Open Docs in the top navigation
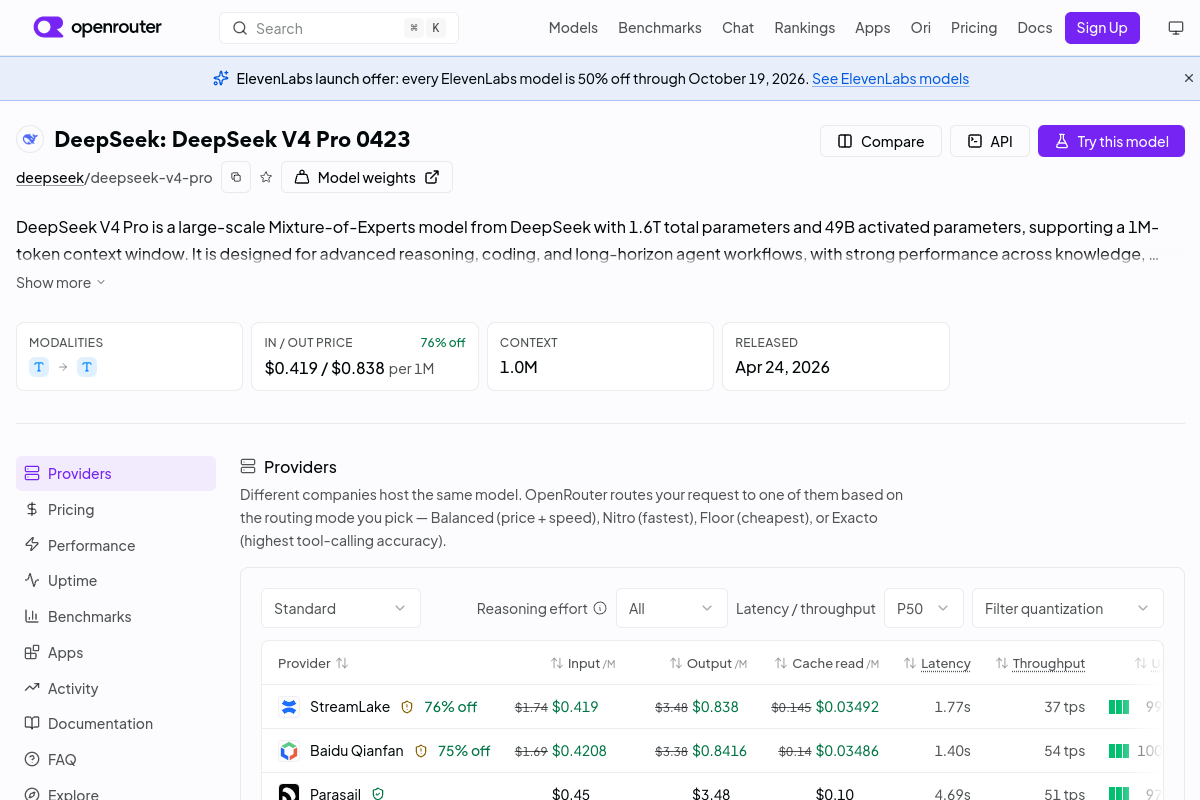The width and height of the screenshot is (1200, 800). pos(1035,28)
